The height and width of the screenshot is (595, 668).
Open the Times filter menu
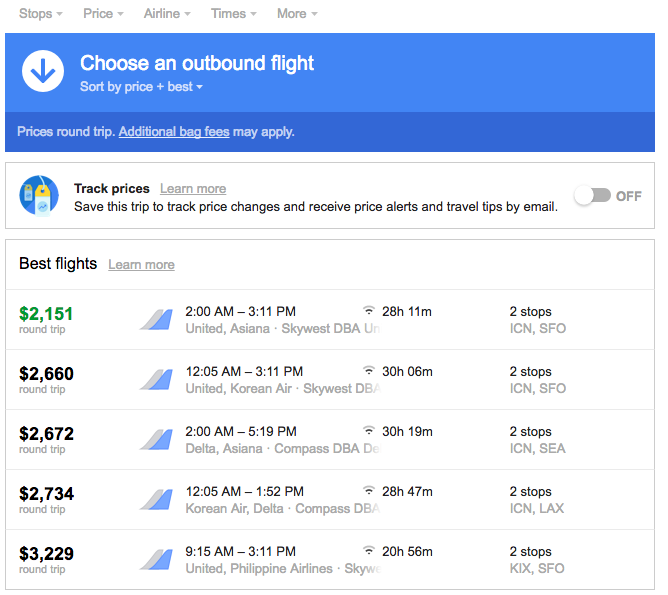point(233,14)
